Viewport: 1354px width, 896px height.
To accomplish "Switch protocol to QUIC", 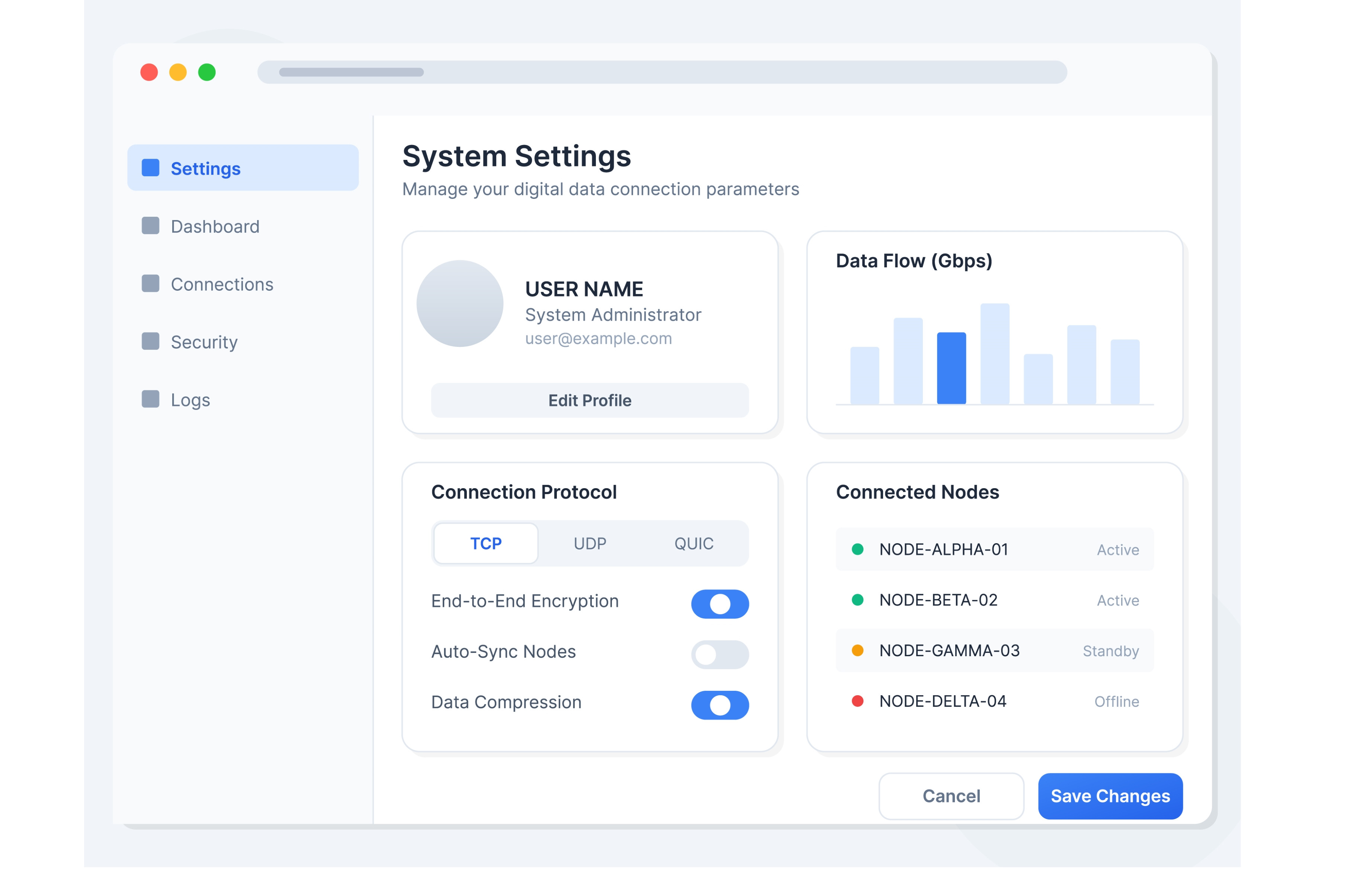I will [x=694, y=544].
